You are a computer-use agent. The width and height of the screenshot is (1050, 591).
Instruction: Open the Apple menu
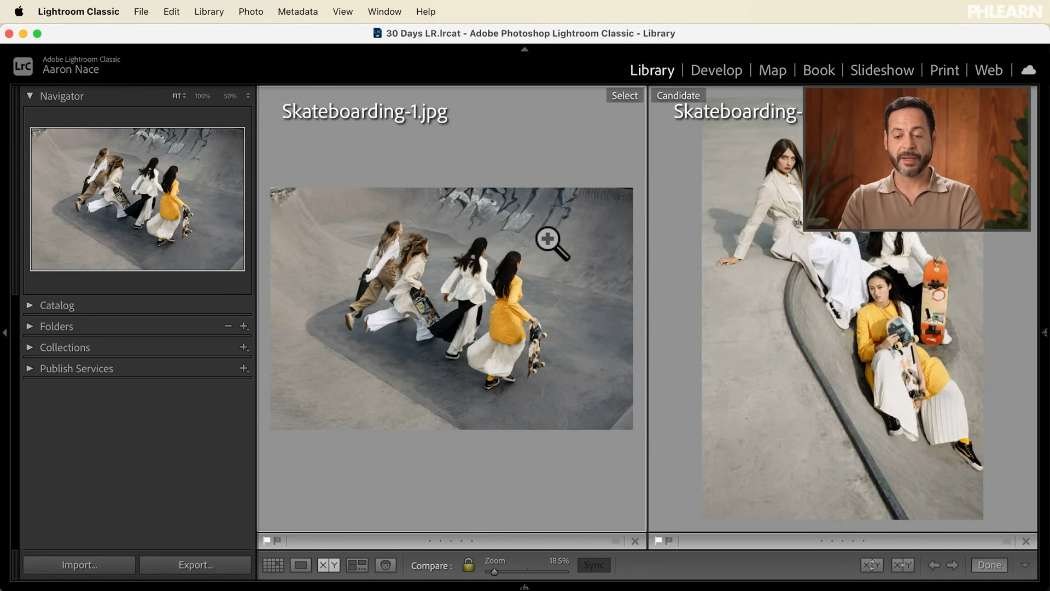pos(19,11)
